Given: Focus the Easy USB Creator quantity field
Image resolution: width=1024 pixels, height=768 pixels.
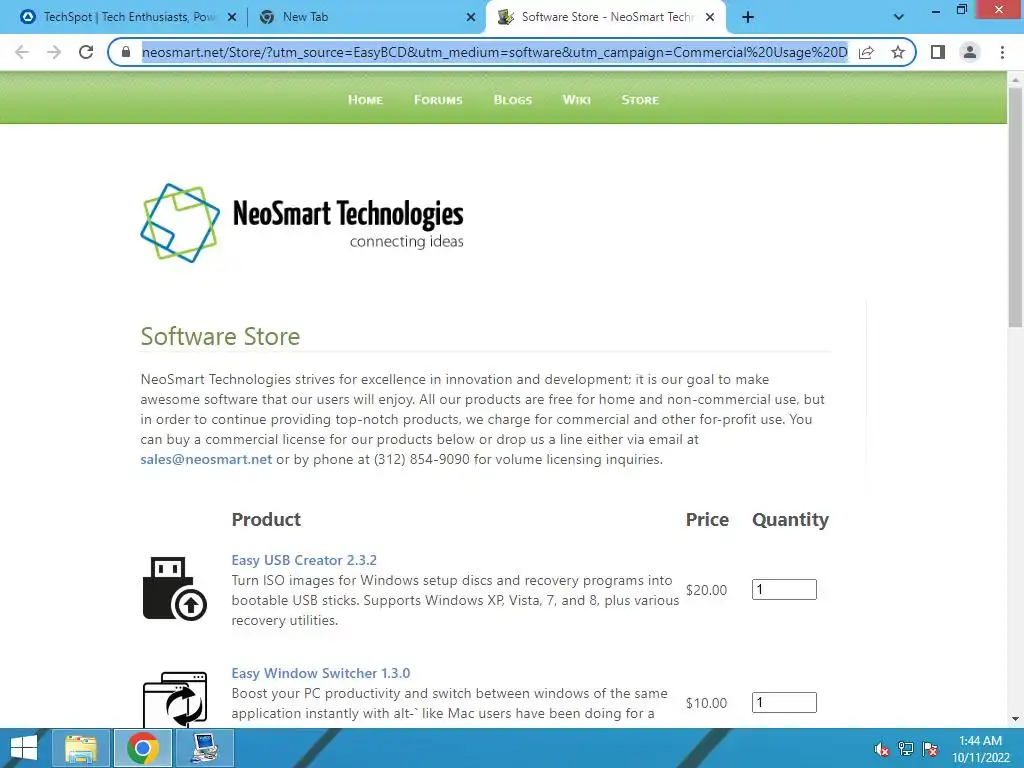Looking at the screenshot, I should 784,590.
